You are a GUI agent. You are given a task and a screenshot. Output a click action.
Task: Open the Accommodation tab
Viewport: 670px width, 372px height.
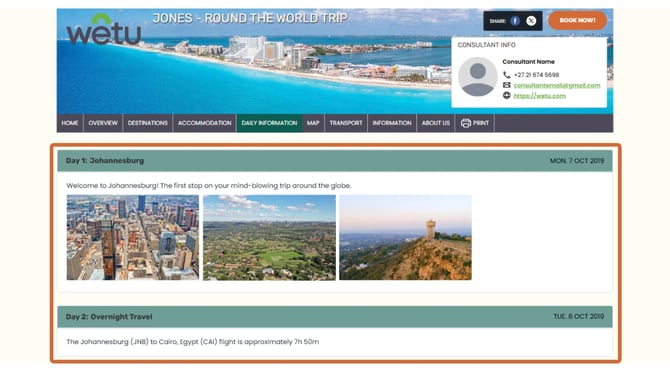tap(205, 123)
